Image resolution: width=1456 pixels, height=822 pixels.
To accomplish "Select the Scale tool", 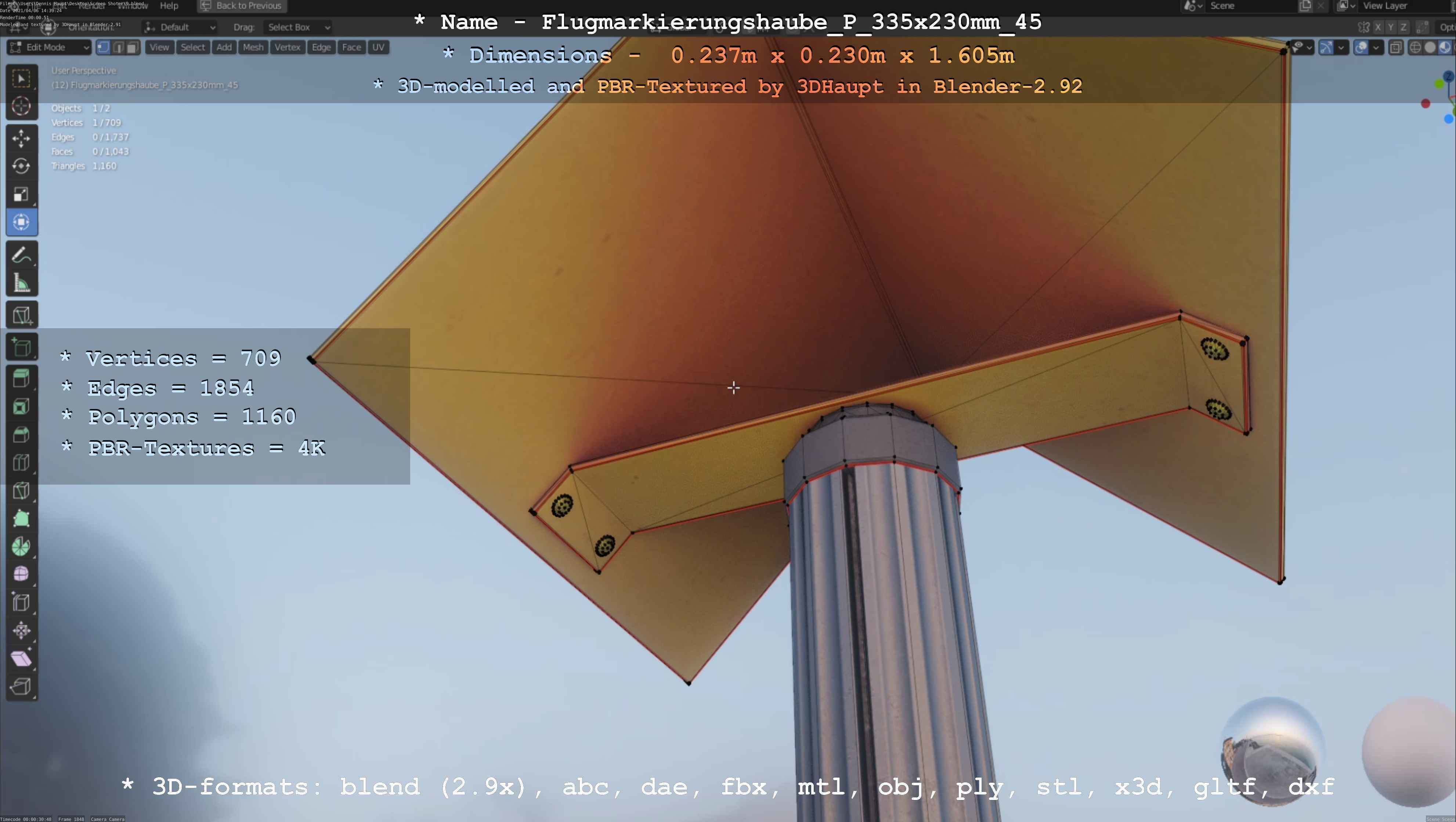I will point(21,194).
